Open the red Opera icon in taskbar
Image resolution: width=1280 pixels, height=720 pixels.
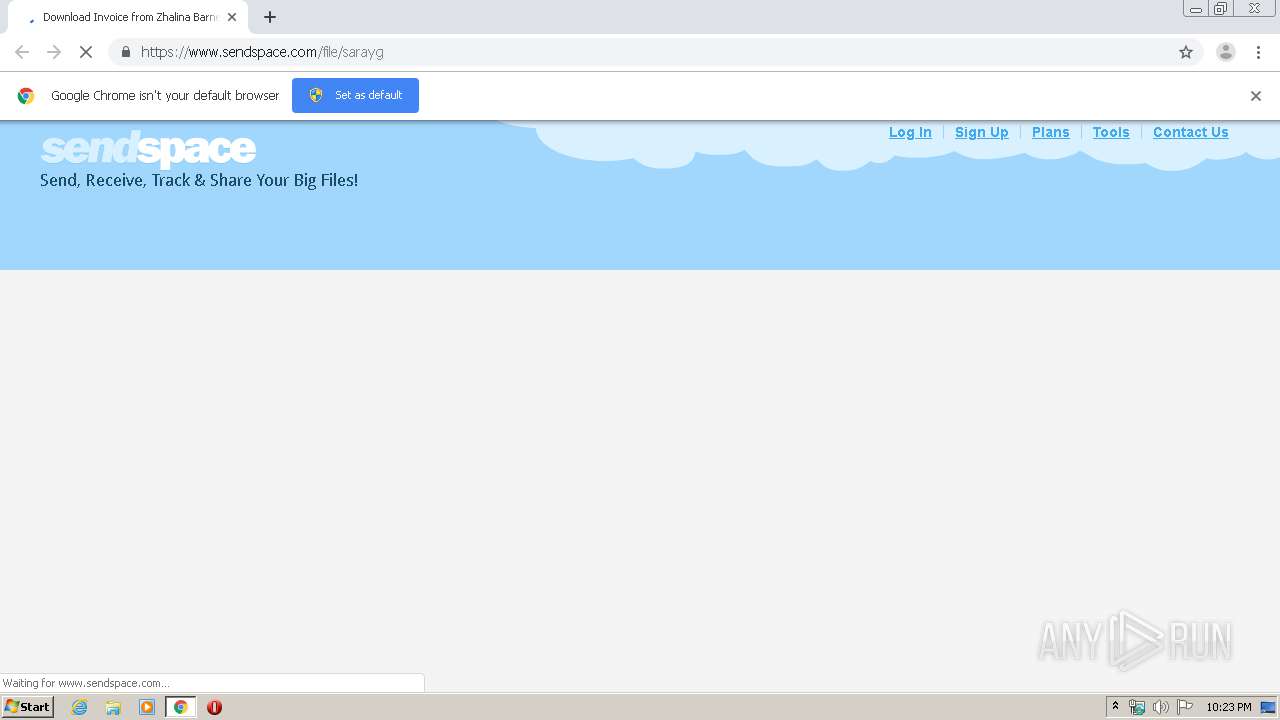214,707
